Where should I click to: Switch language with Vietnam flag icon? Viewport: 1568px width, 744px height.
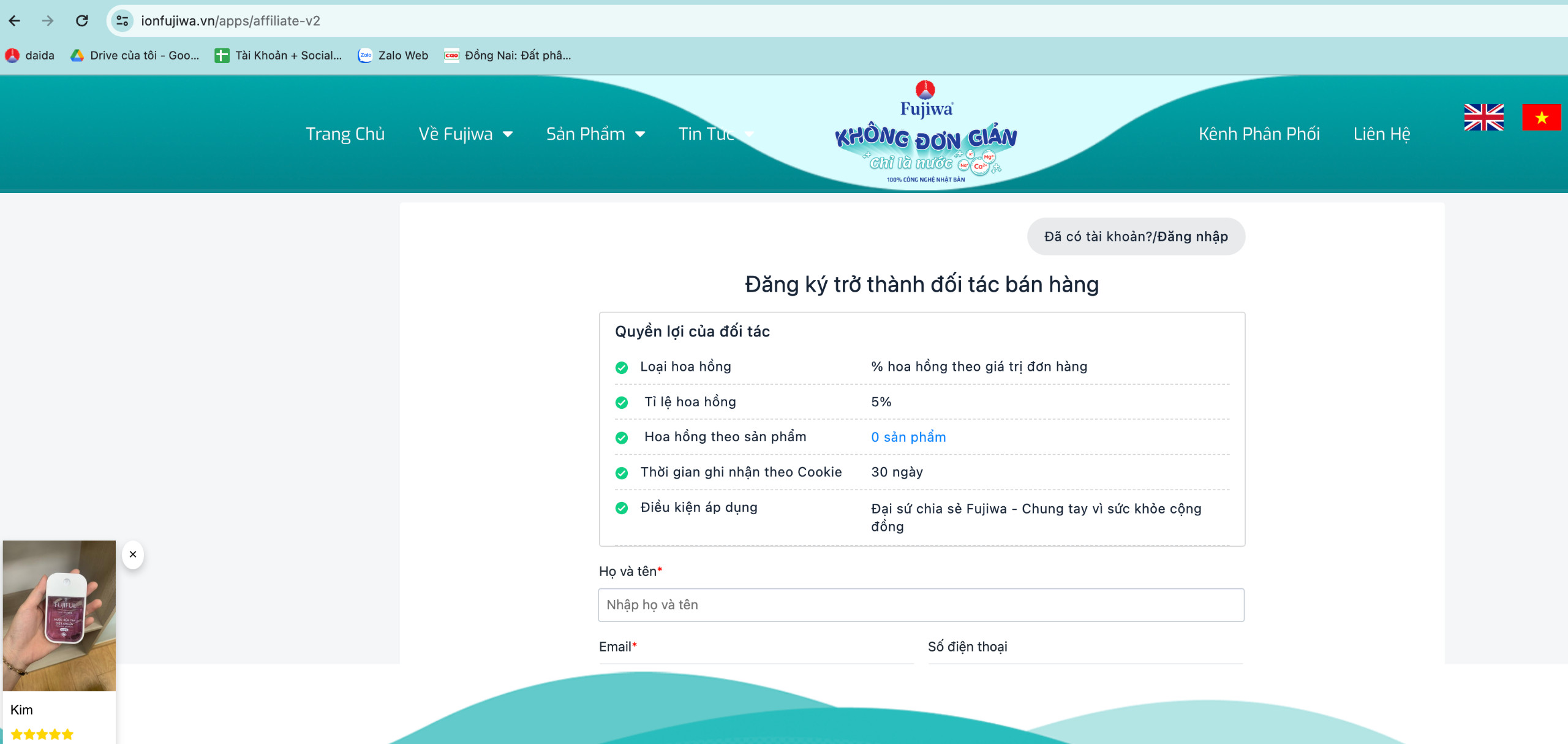pyautogui.click(x=1541, y=117)
